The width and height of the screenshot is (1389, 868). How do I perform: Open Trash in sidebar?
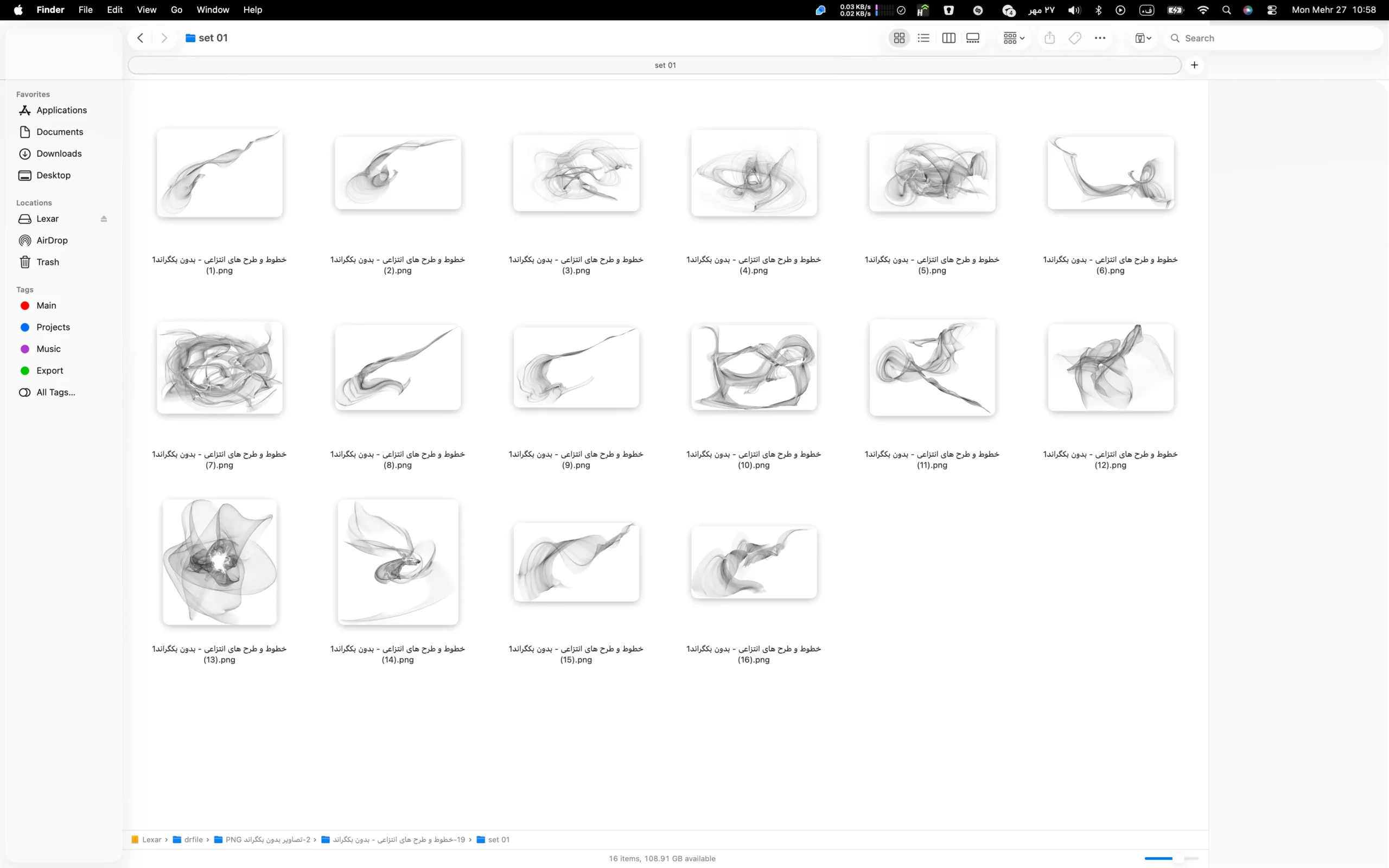[48, 263]
